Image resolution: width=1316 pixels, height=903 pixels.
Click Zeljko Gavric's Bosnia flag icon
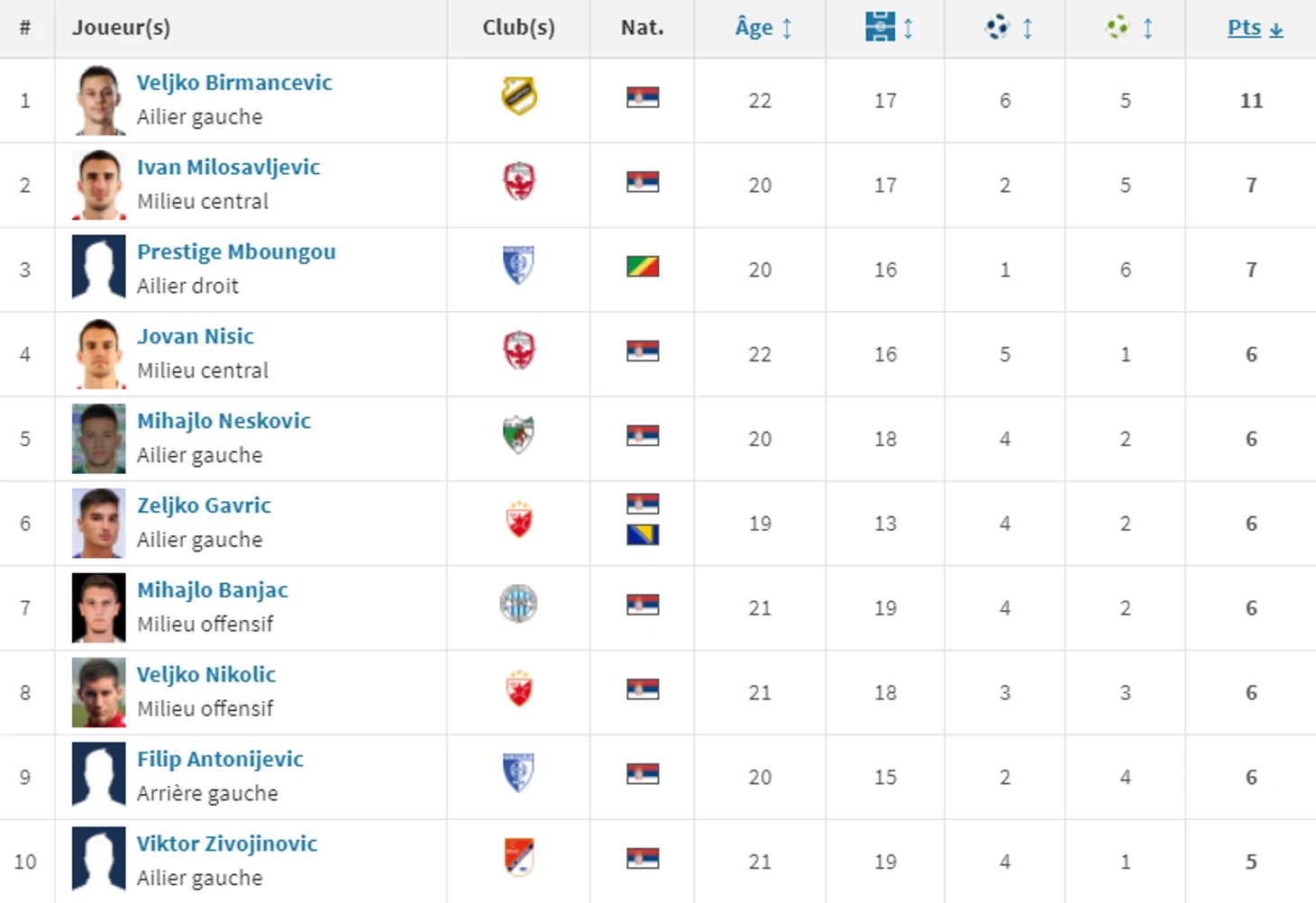click(643, 535)
